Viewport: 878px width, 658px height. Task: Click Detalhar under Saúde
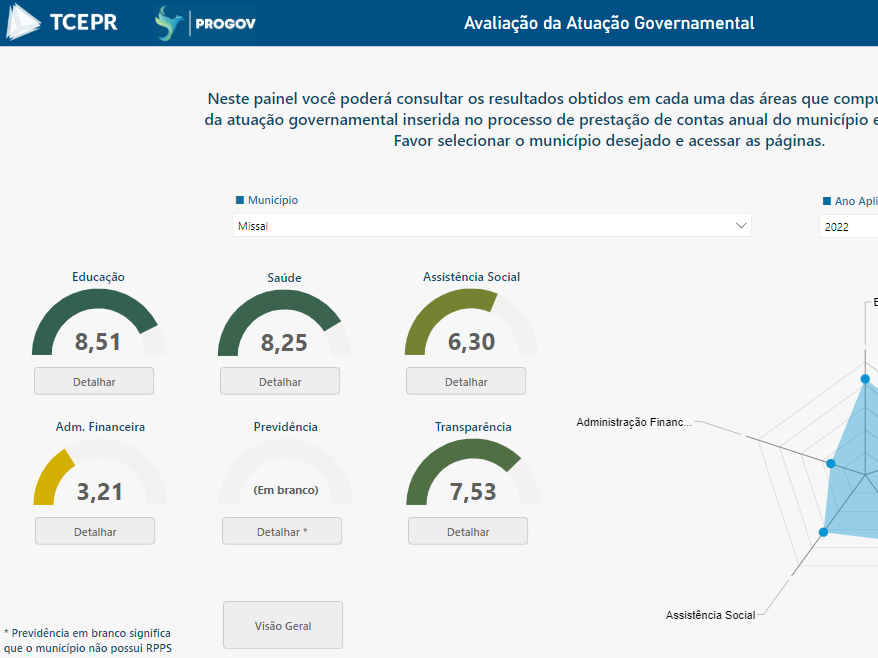click(280, 381)
